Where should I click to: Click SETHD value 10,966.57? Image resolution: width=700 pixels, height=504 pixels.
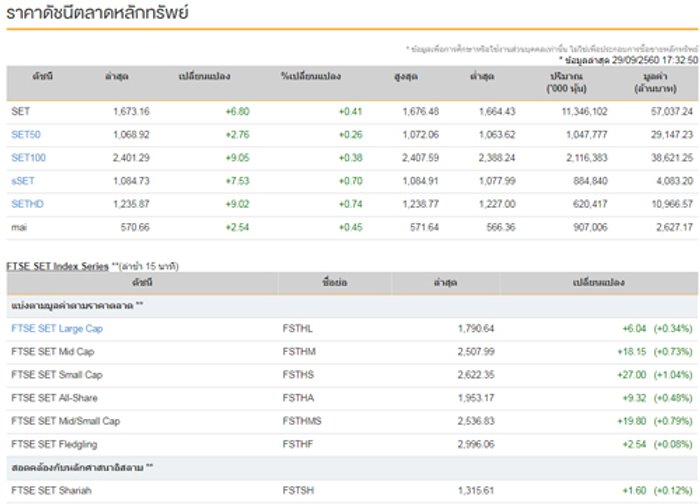click(x=672, y=204)
